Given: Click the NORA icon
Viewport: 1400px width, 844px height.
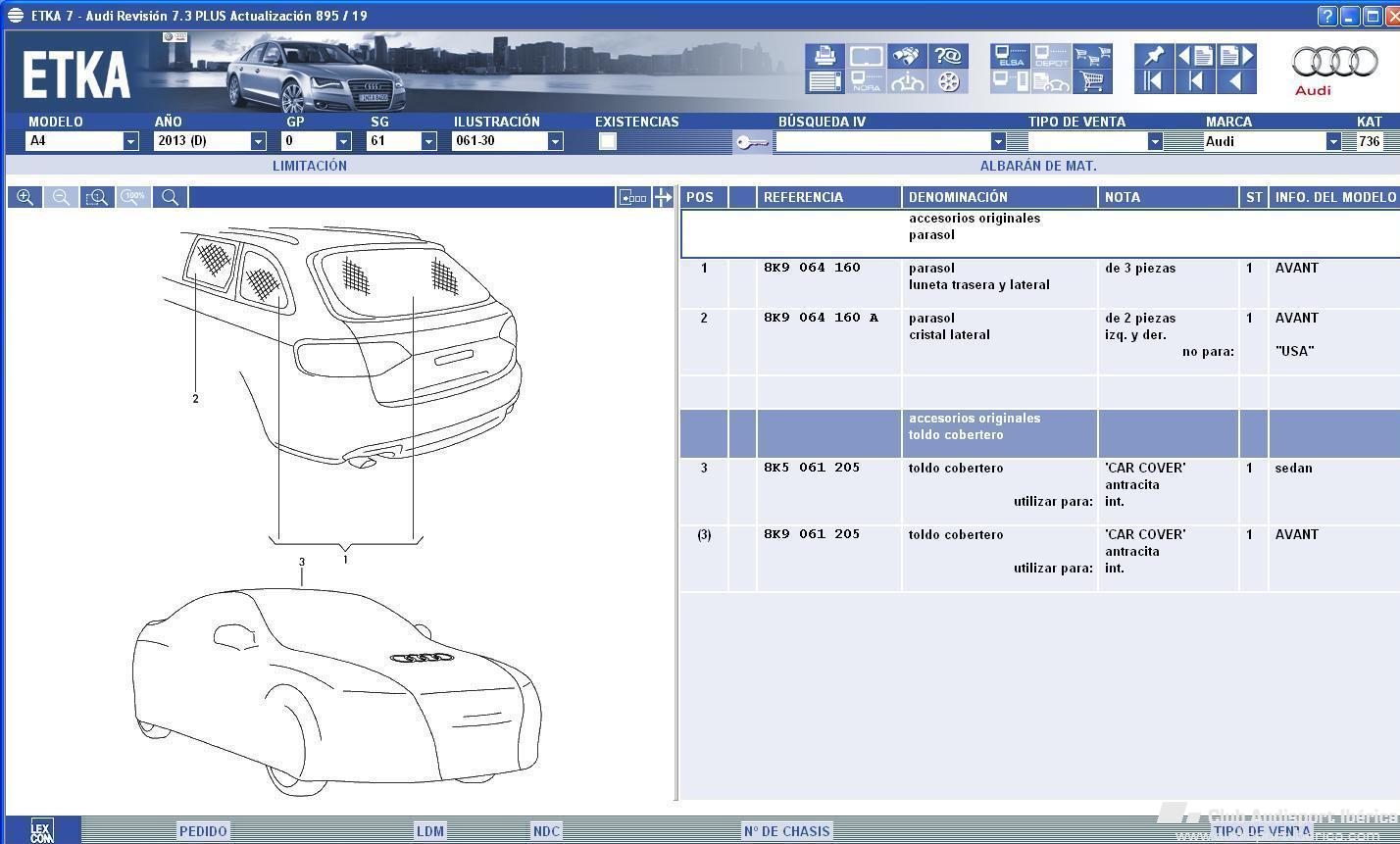Looking at the screenshot, I should pyautogui.click(x=866, y=81).
